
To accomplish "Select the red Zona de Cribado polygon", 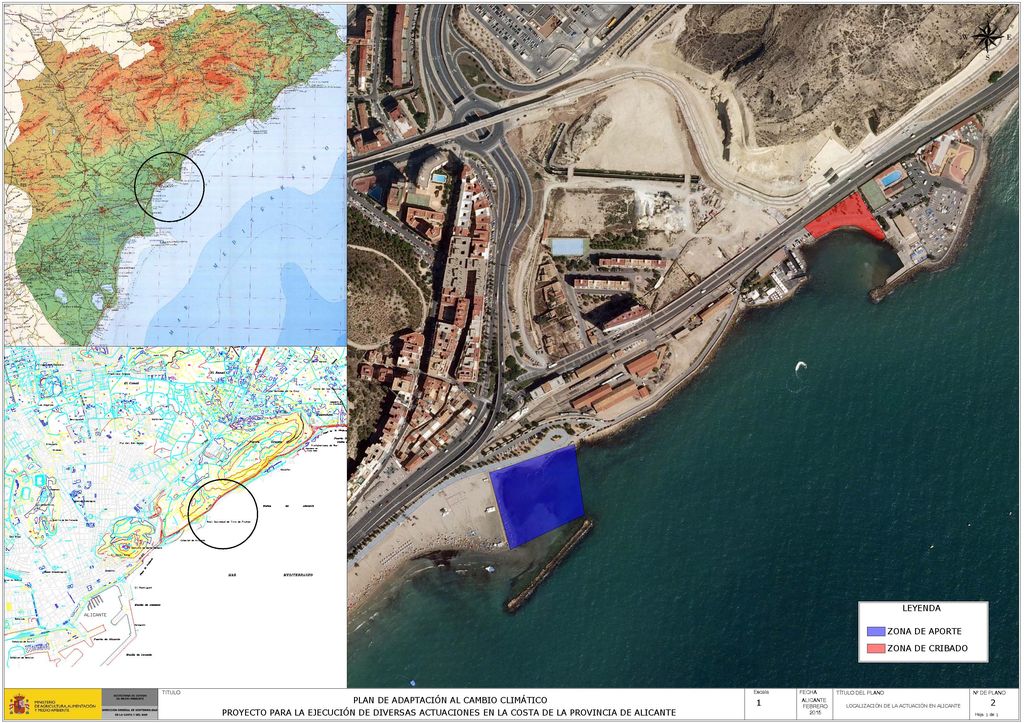I will 844,218.
